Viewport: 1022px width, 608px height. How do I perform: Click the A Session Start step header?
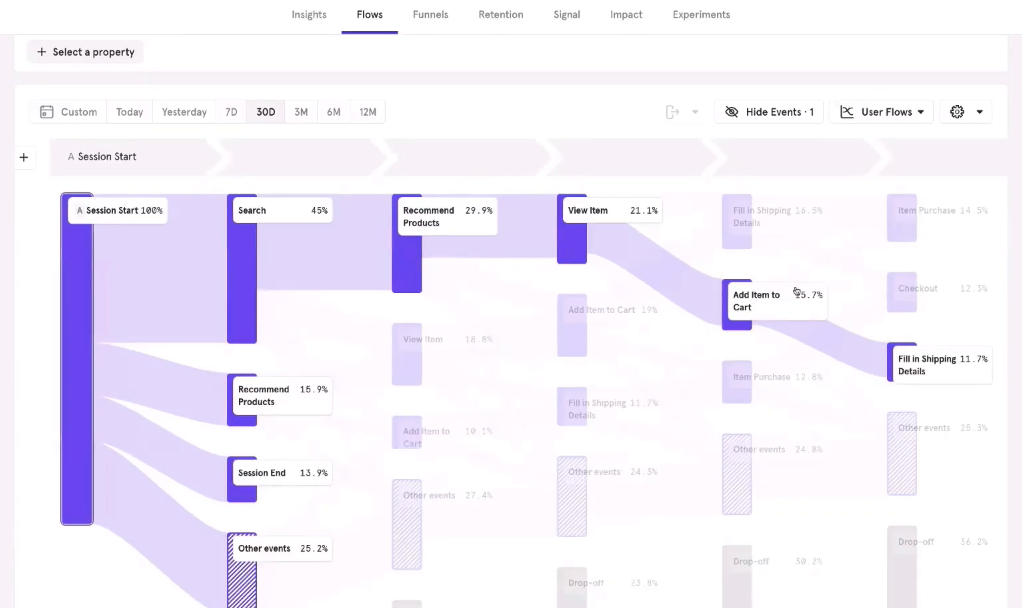102,156
